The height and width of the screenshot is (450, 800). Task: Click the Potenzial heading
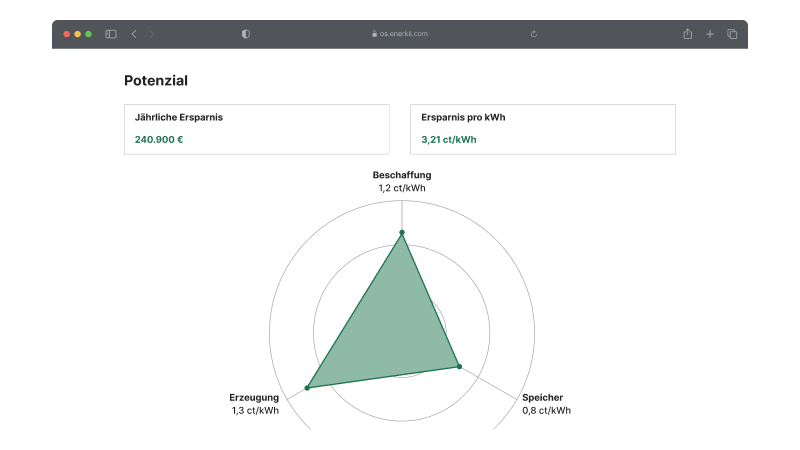coord(156,81)
